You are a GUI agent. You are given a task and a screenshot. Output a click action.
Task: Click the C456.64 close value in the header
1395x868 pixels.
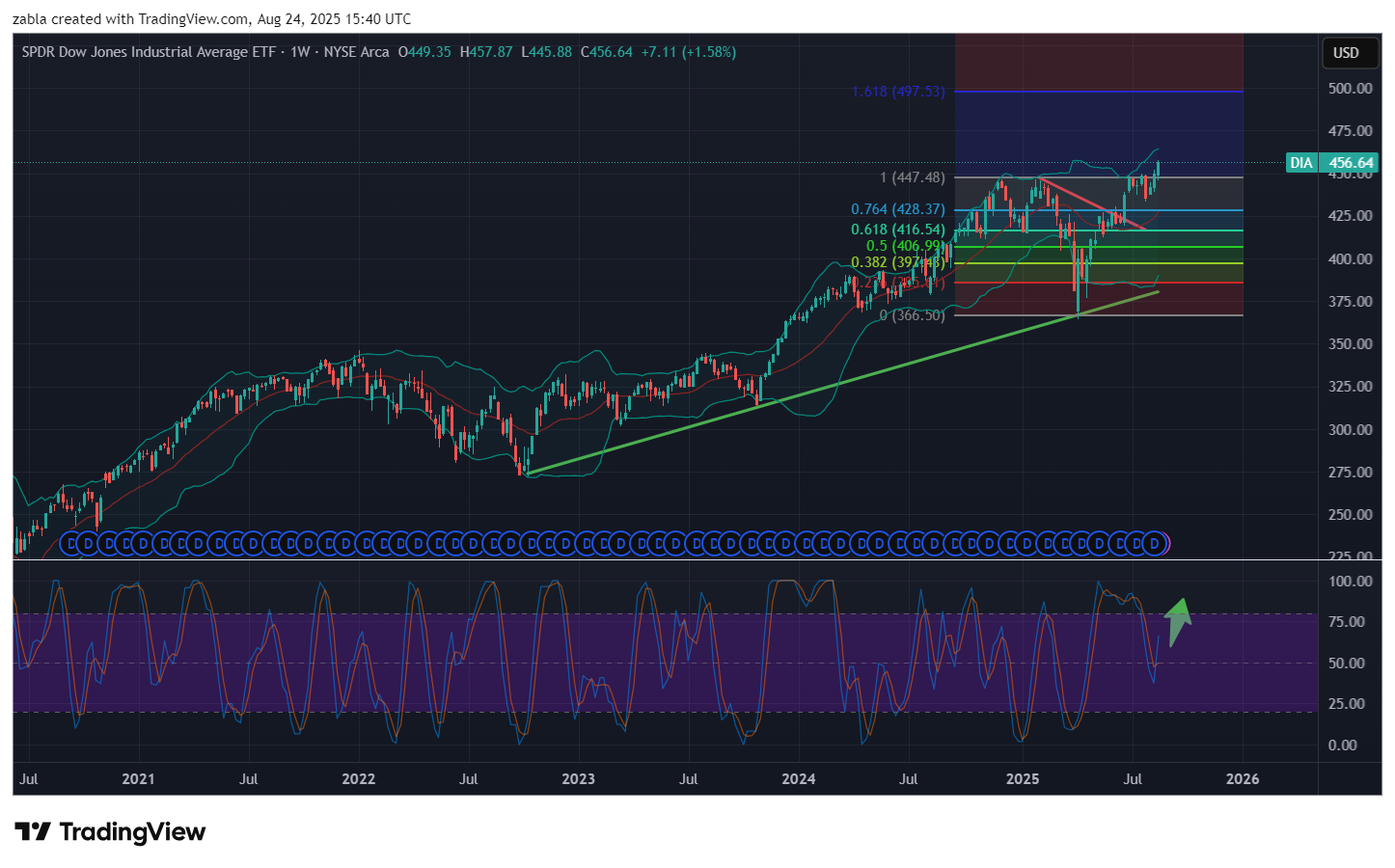coord(606,52)
